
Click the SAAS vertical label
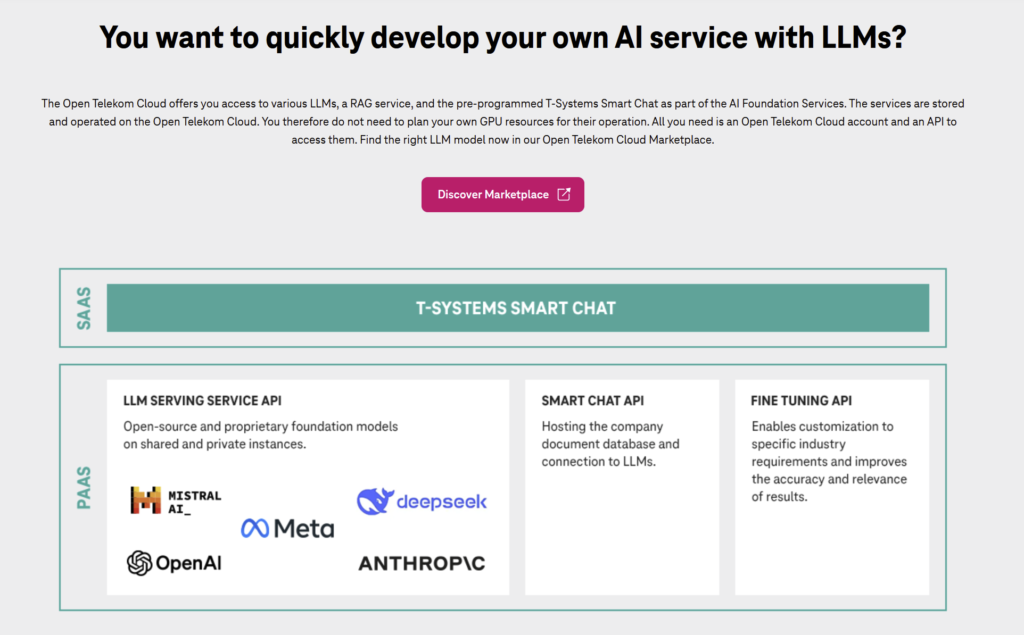click(84, 308)
